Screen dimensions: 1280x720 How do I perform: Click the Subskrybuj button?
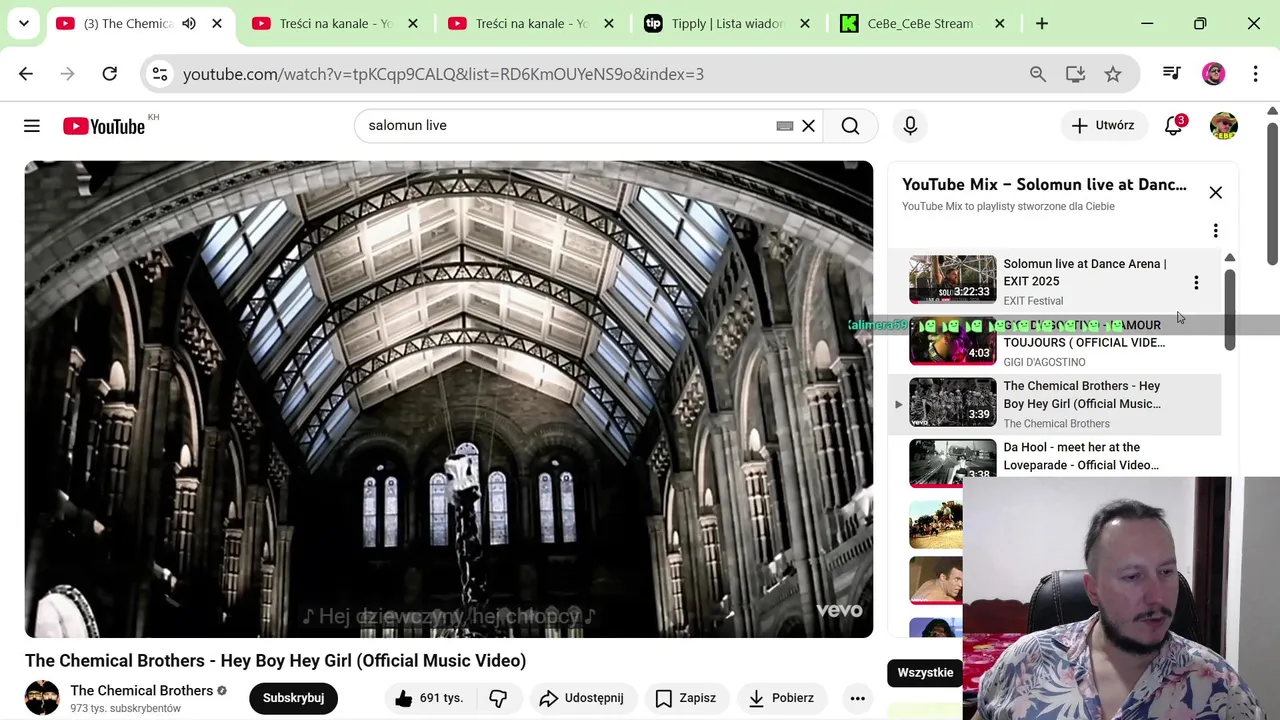293,698
